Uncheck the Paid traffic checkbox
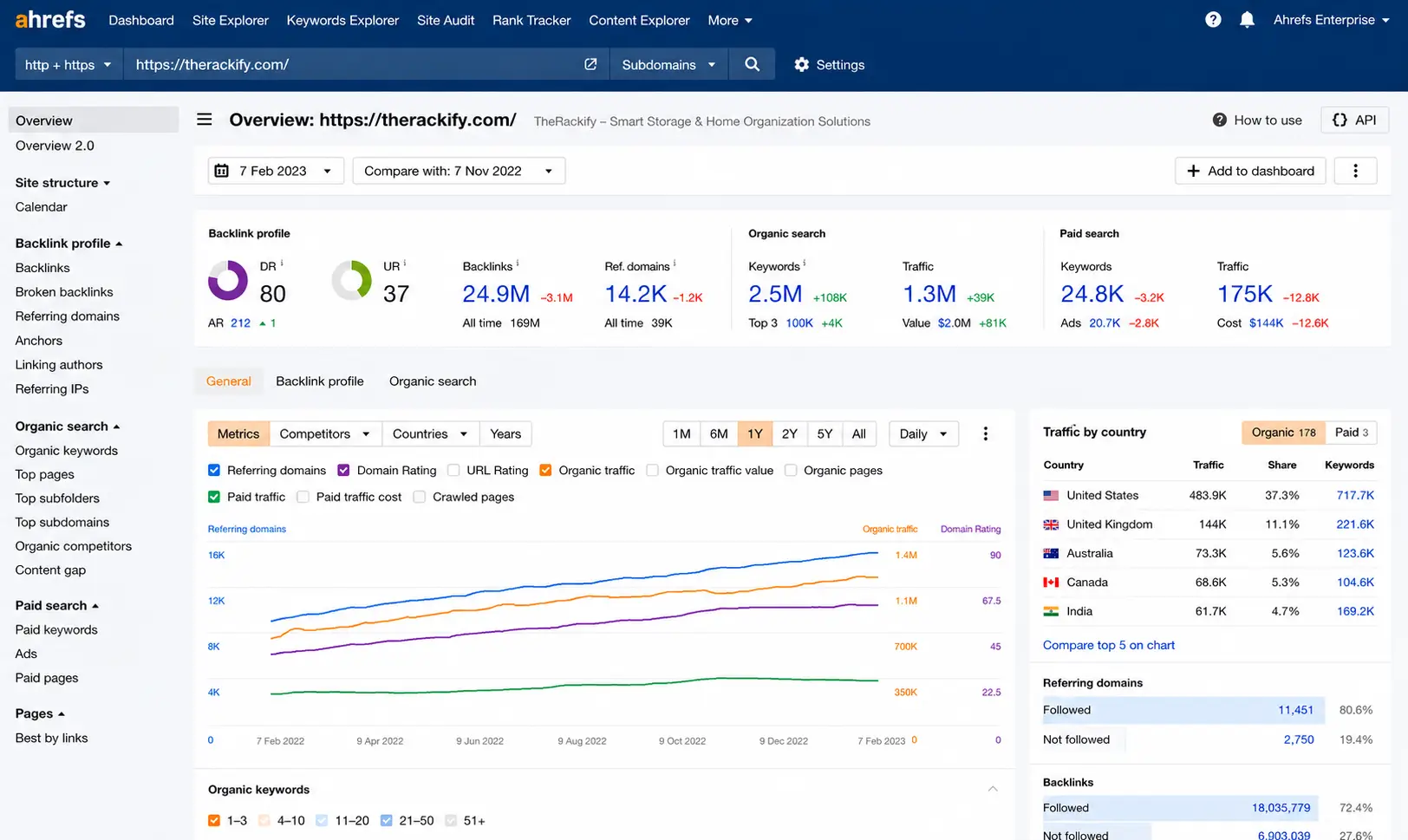Viewport: 1408px width, 840px height. [x=214, y=497]
